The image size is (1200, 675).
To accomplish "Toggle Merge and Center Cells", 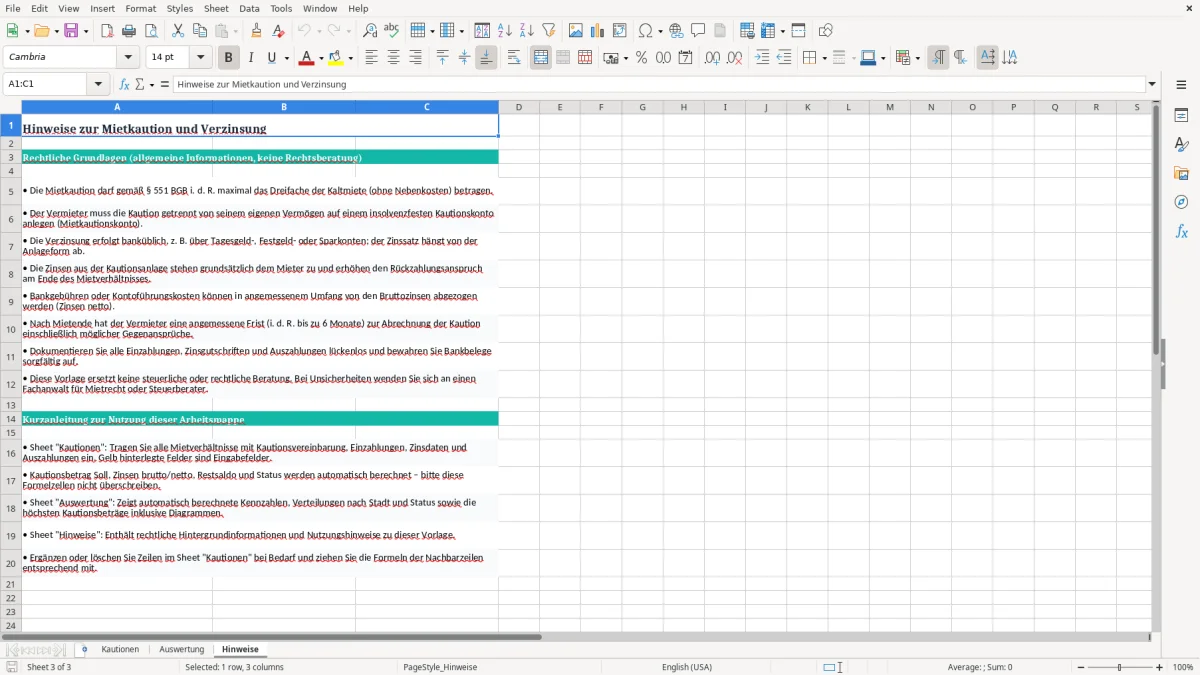I will [541, 58].
